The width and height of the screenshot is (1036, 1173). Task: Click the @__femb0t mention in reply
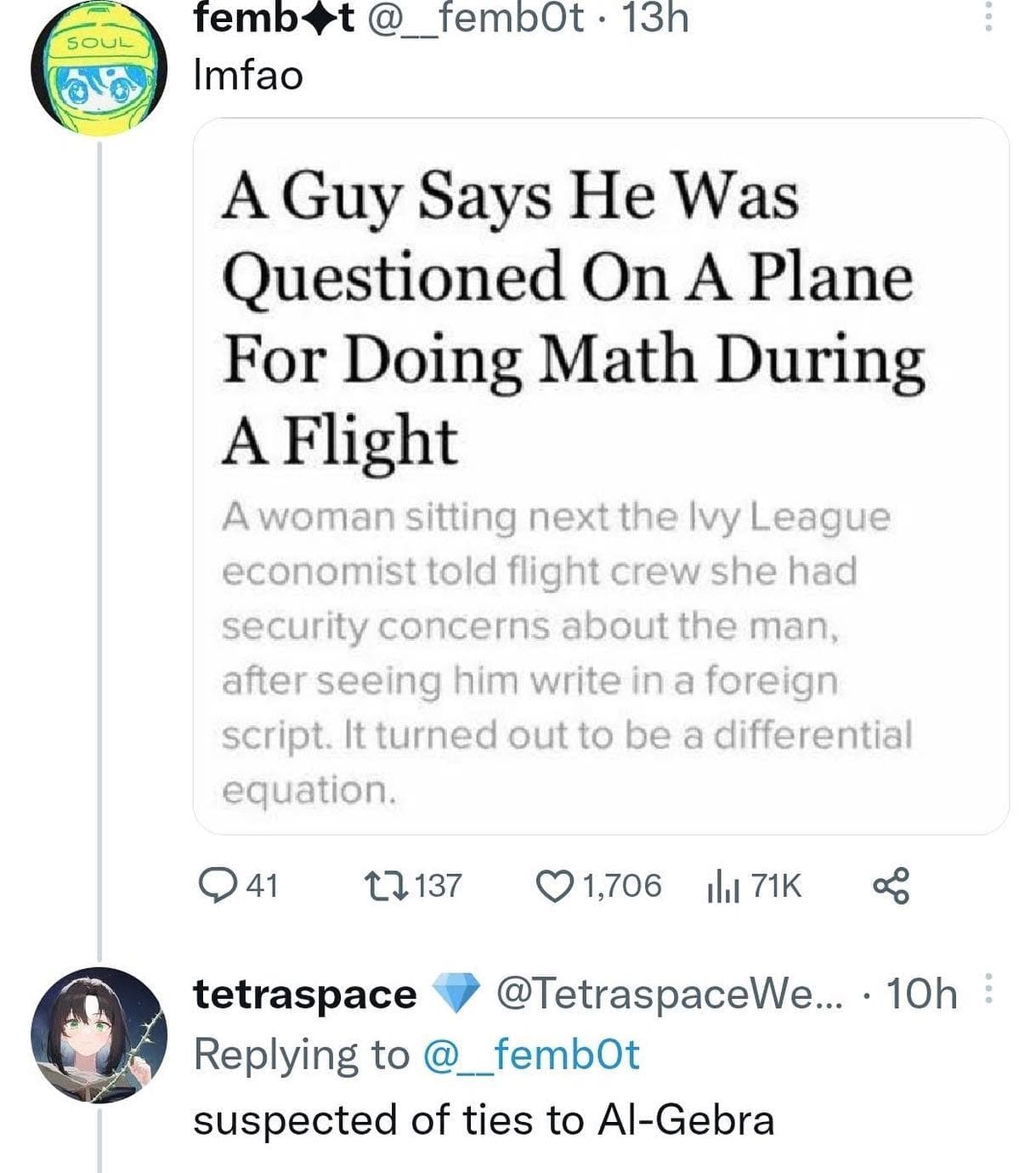click(529, 1055)
